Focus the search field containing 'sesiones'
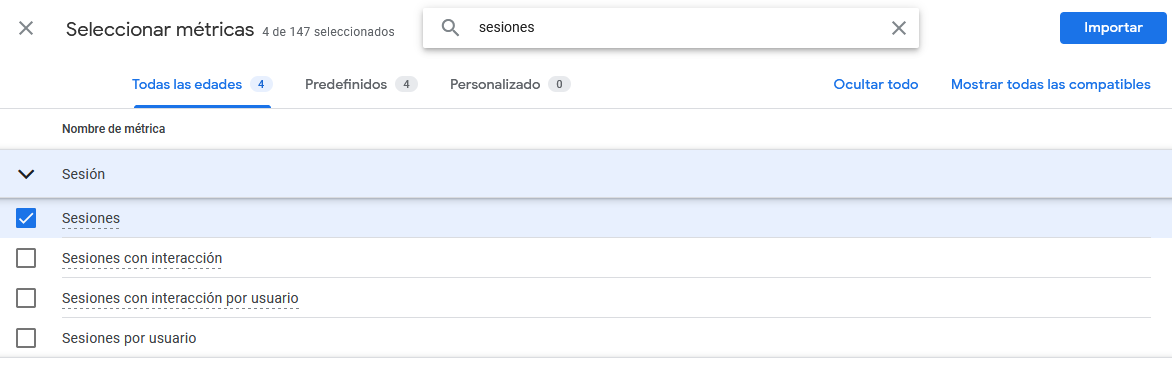The height and width of the screenshot is (370, 1172). (x=673, y=28)
